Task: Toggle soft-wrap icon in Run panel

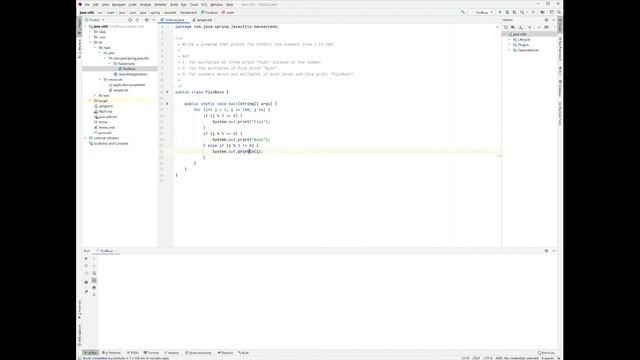Action: [94, 273]
